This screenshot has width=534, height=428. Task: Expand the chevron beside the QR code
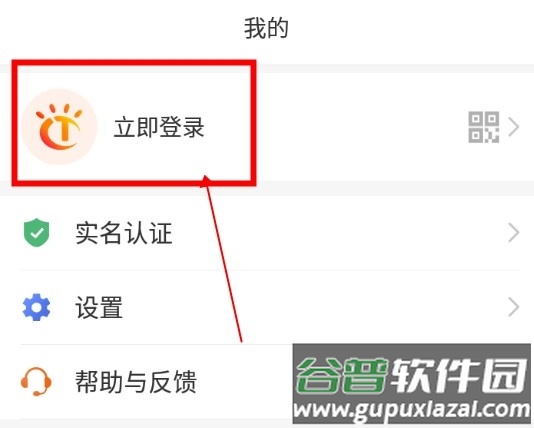(514, 127)
